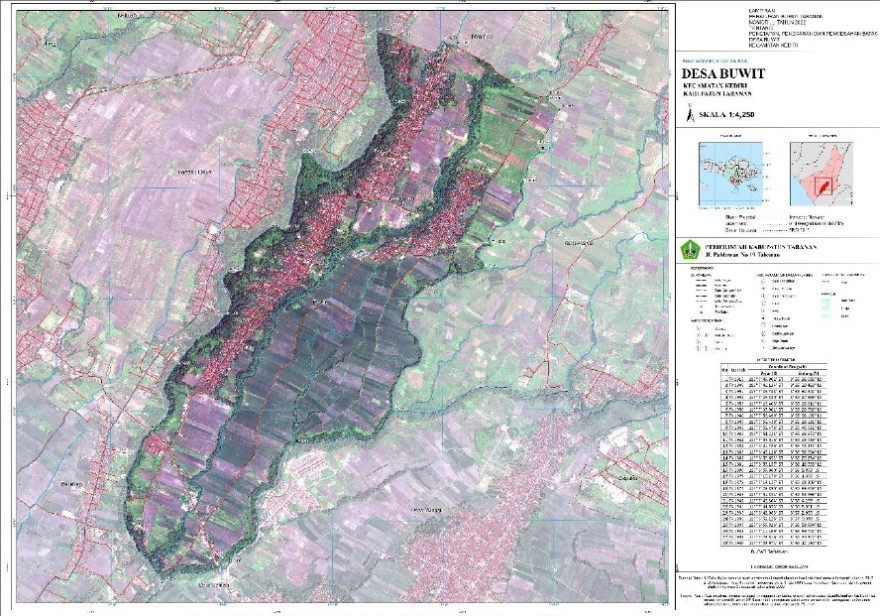The width and height of the screenshot is (880, 616).
Task: Click the SKALA 1:4,250 scale text
Action: coord(726,114)
